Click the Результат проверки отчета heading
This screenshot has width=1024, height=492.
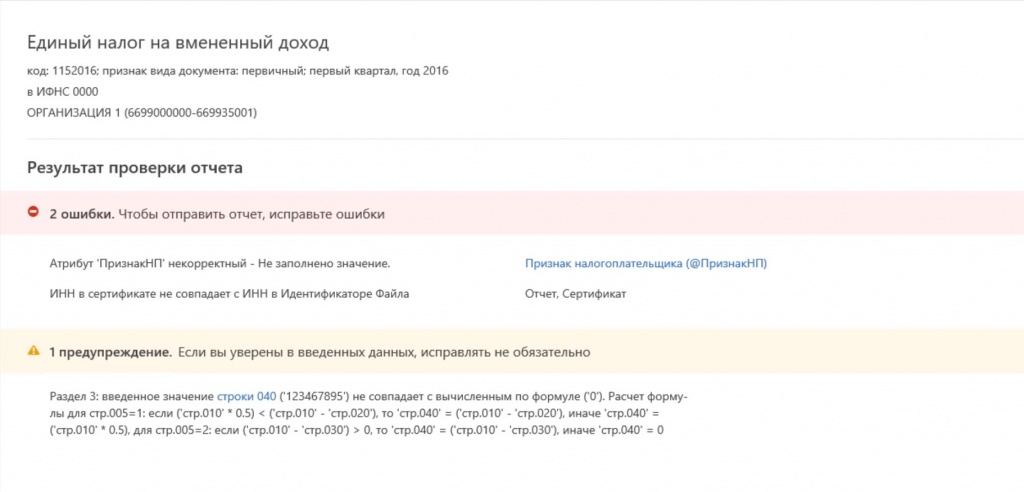point(135,168)
